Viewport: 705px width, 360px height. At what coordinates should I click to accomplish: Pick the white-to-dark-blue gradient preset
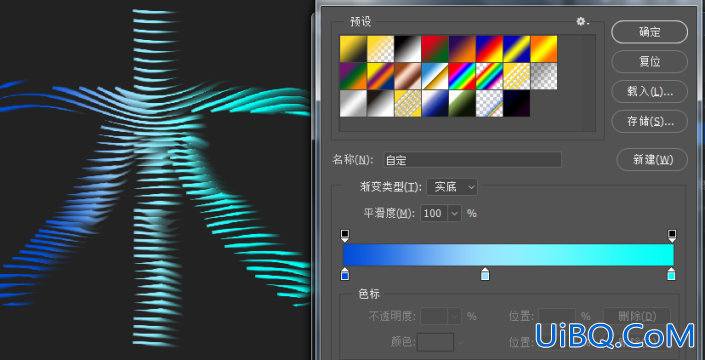(x=435, y=103)
